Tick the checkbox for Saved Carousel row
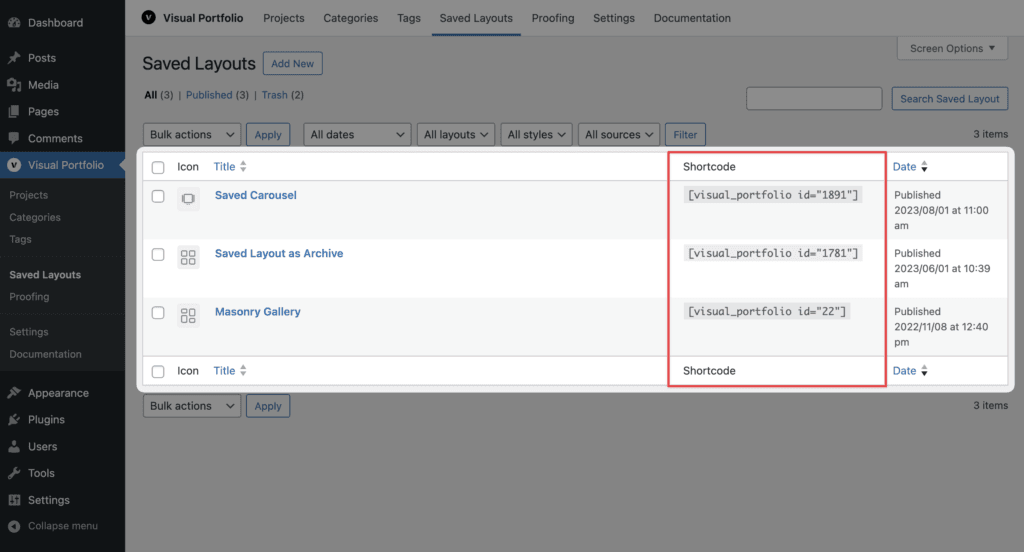The height and width of the screenshot is (552, 1024). tap(158, 196)
